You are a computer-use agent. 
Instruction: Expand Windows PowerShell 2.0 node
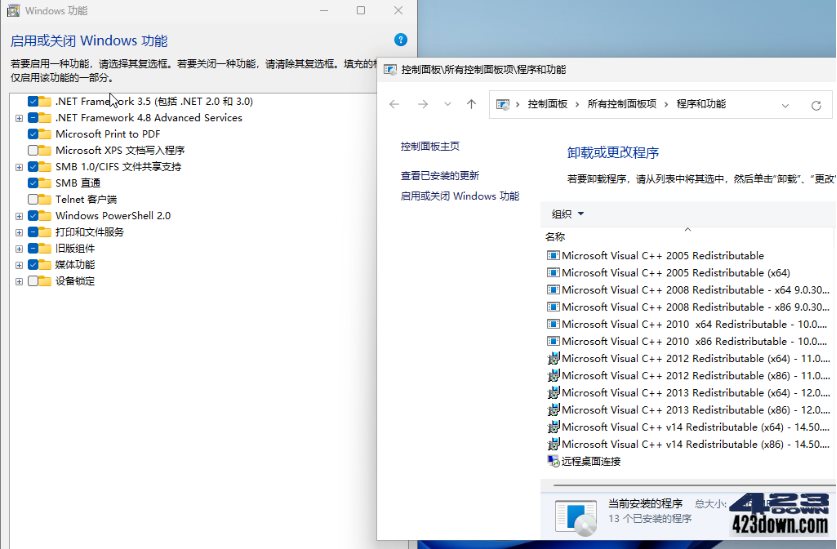19,216
